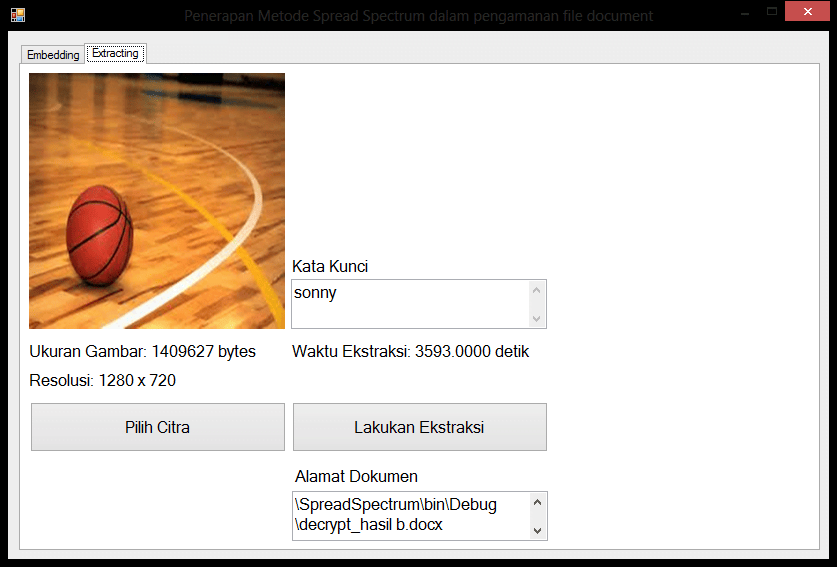
Task: Maximize the application window
Action: click(771, 12)
